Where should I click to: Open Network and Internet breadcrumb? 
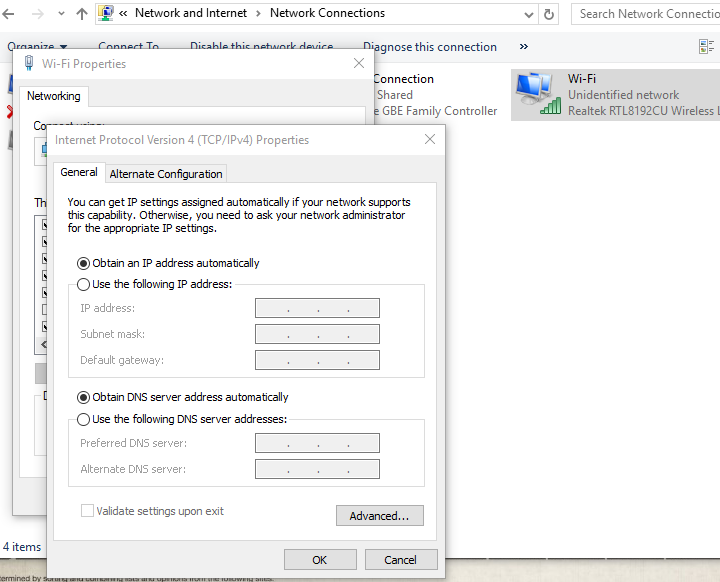[x=191, y=13]
